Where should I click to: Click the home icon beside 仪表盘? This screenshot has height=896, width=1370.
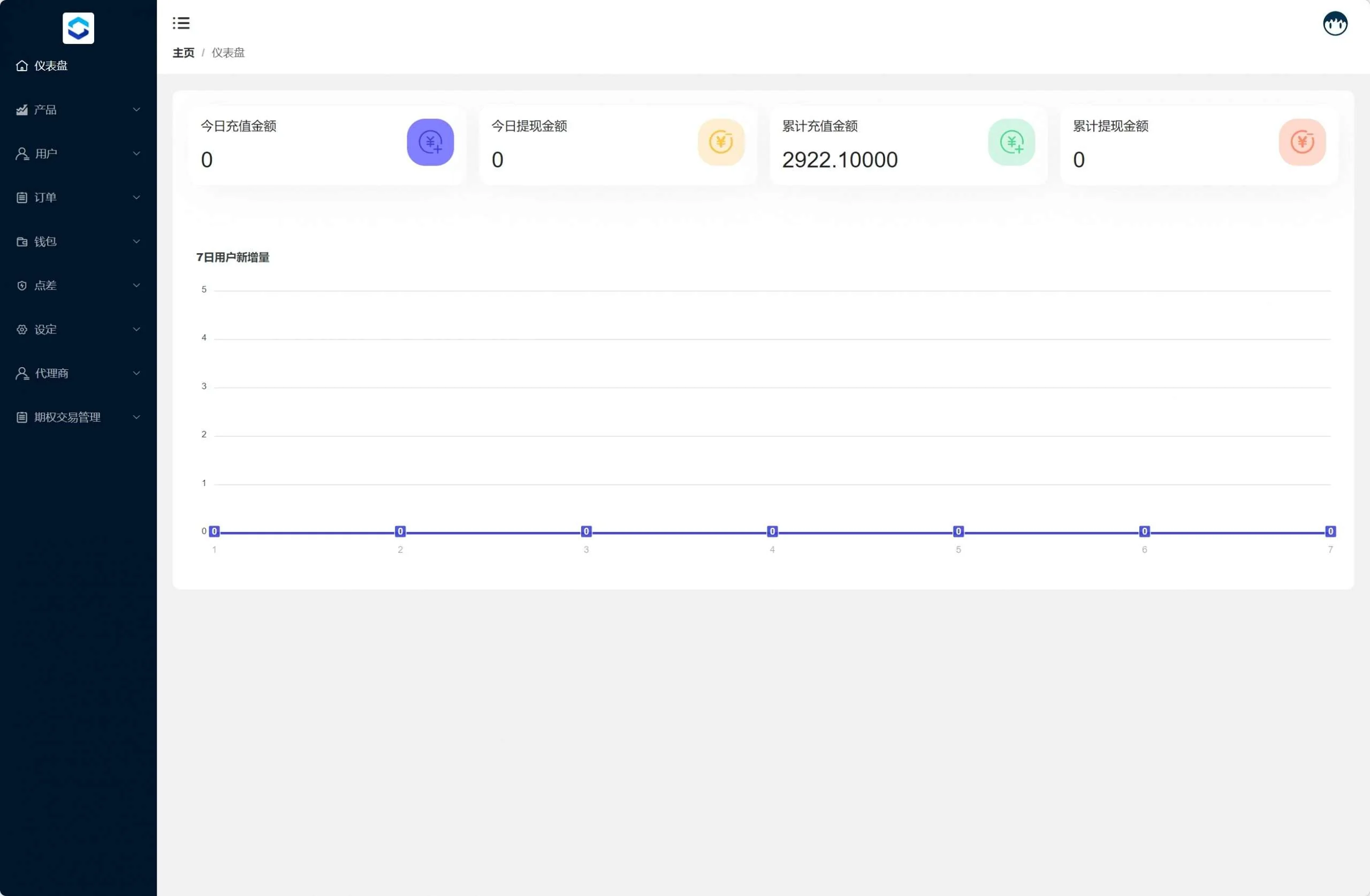22,66
